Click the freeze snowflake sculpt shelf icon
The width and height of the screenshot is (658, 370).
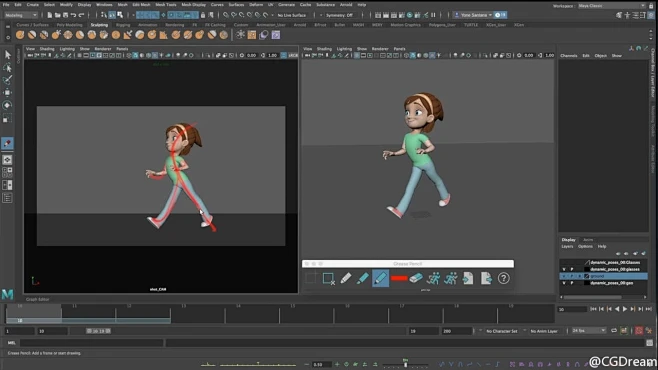pyautogui.click(x=240, y=35)
